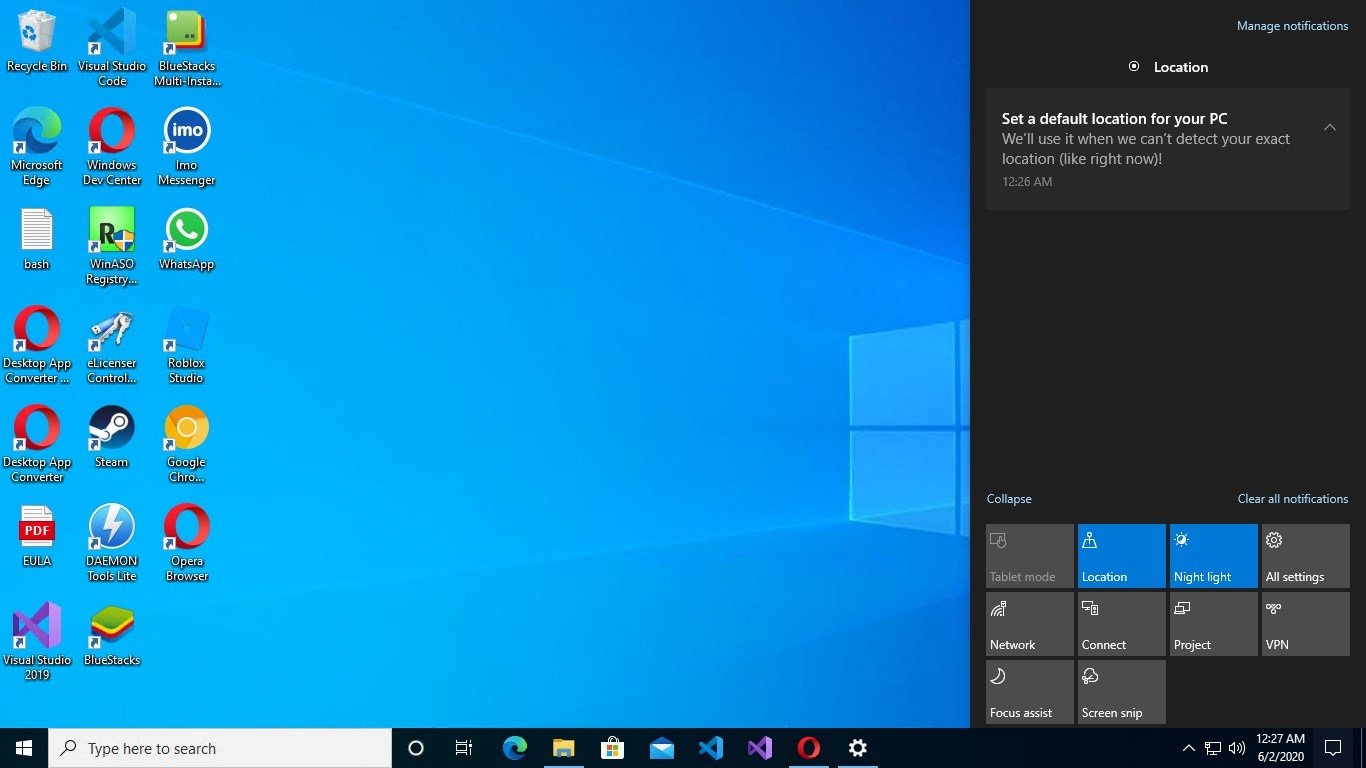Collapse the location notification chevron
The width and height of the screenshot is (1366, 768).
coord(1329,127)
